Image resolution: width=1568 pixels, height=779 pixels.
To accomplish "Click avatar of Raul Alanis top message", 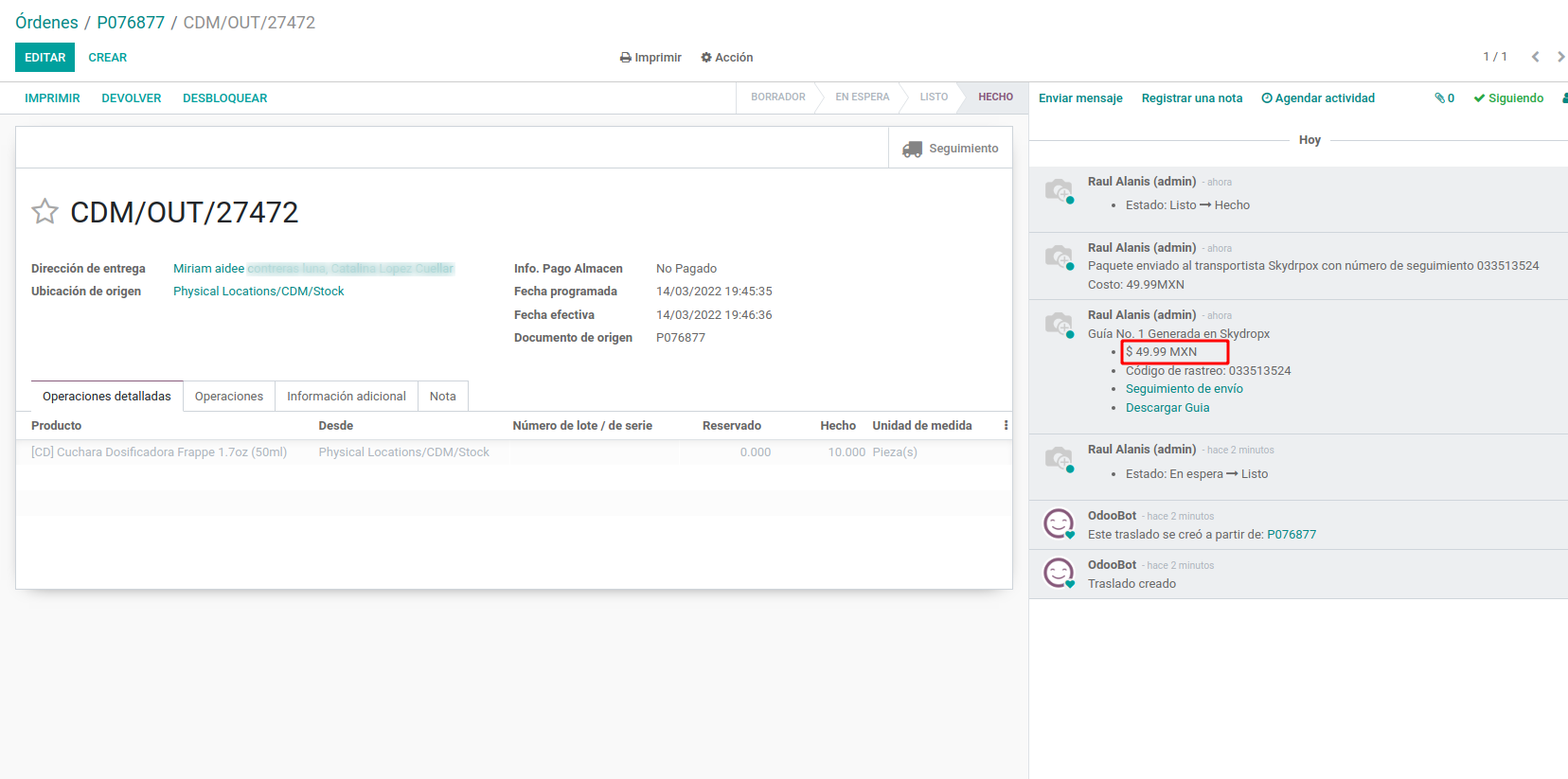I will (1059, 190).
